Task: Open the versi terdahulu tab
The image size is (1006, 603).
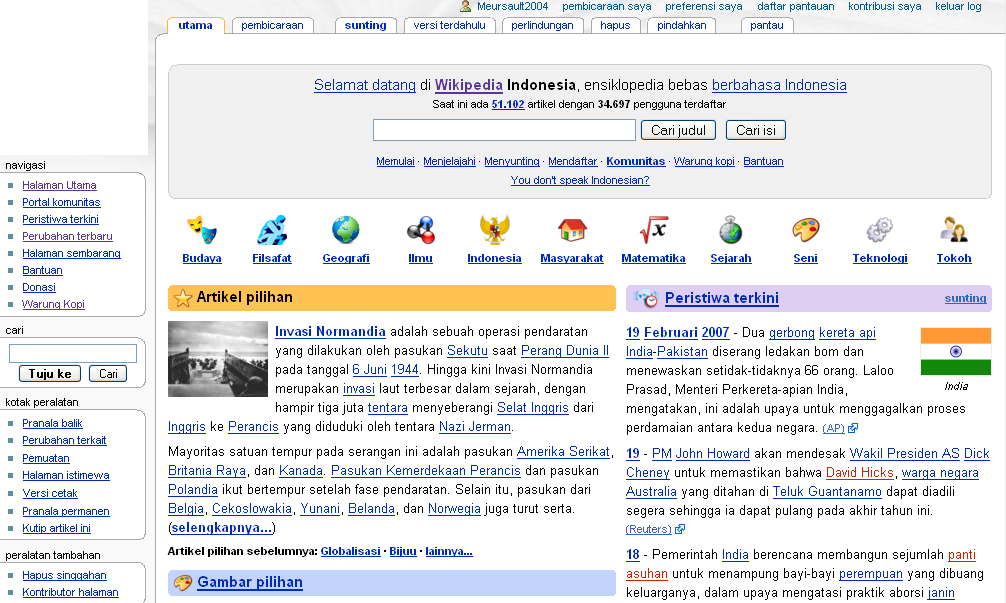Action: pos(449,25)
